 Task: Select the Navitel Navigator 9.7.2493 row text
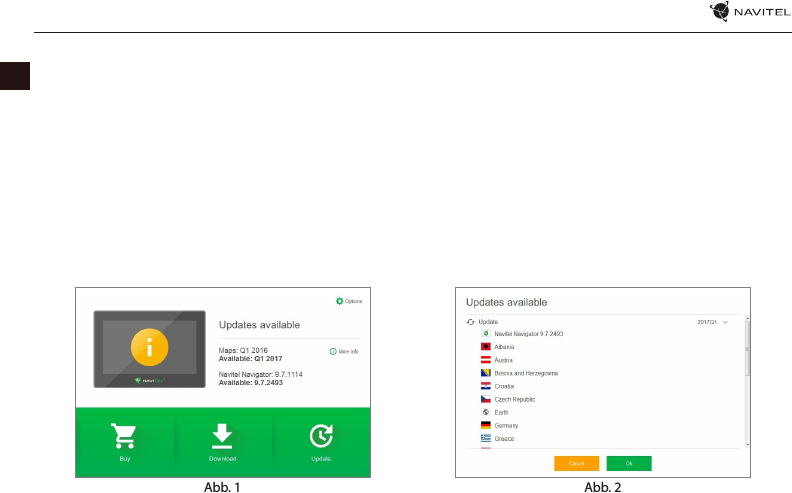pos(529,334)
